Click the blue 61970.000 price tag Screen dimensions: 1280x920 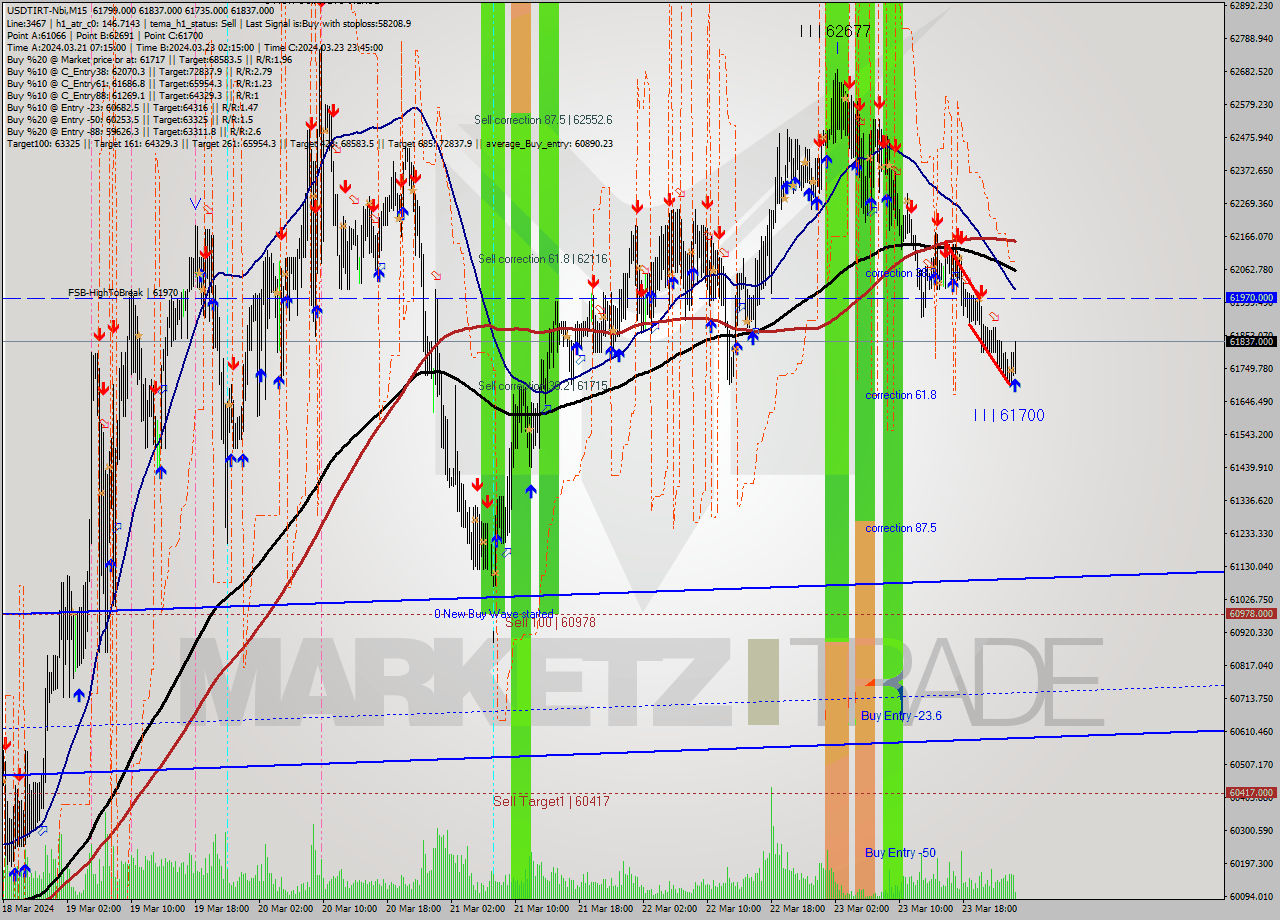point(1251,298)
